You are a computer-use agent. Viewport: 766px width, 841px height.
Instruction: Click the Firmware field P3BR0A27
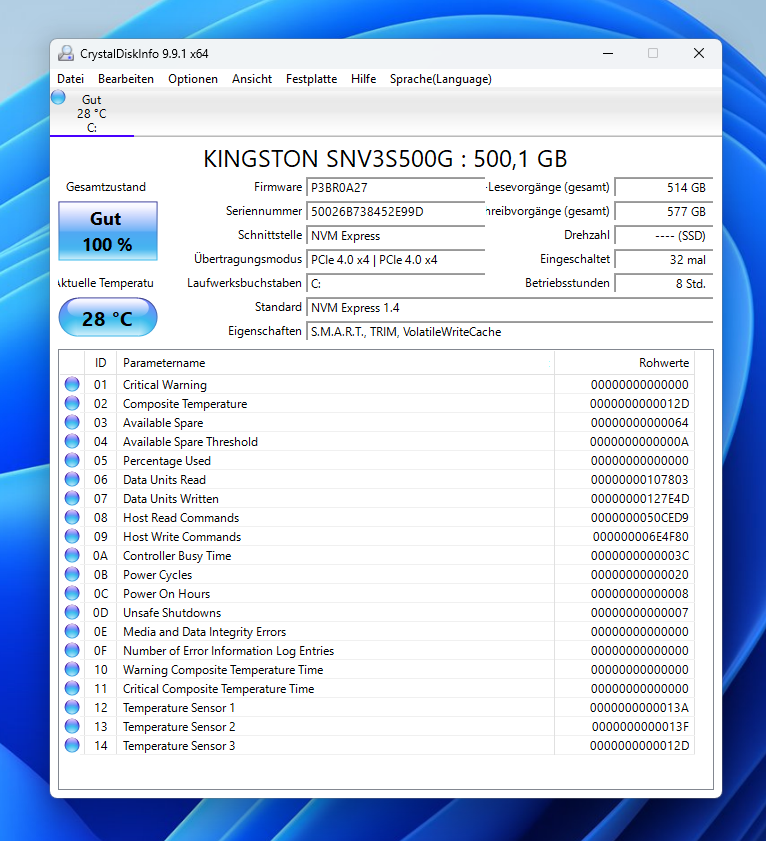coord(395,188)
